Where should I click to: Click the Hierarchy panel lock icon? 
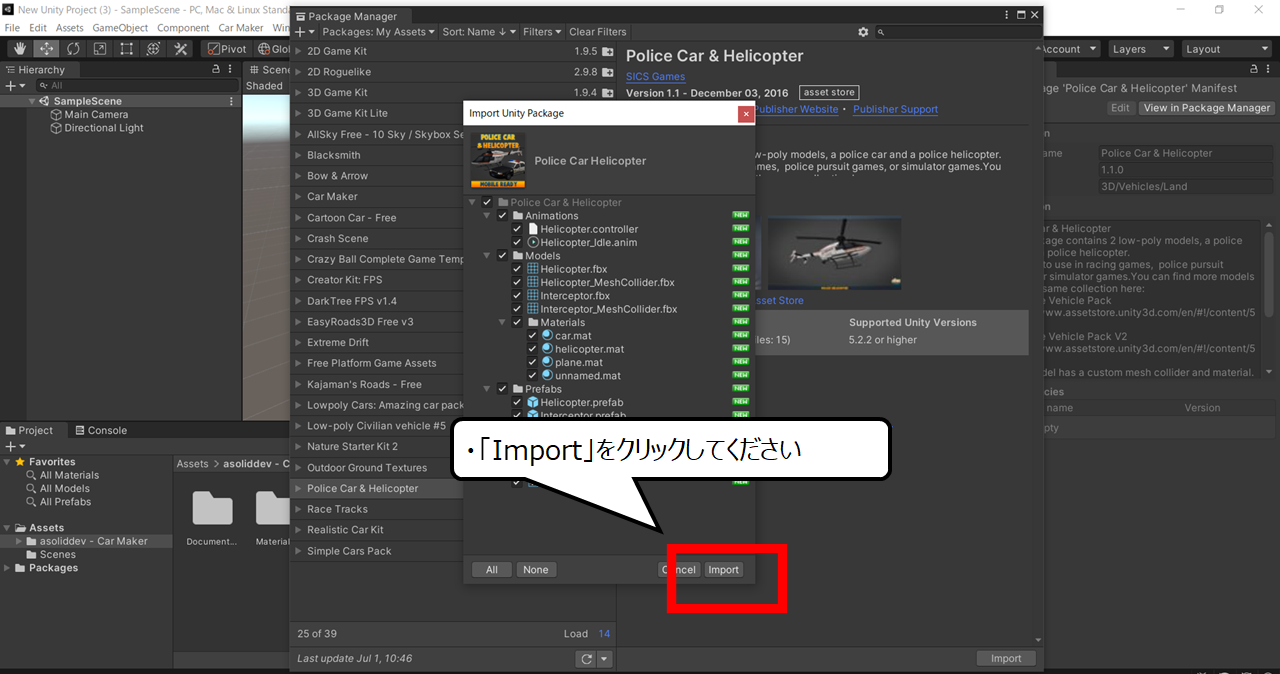click(216, 70)
